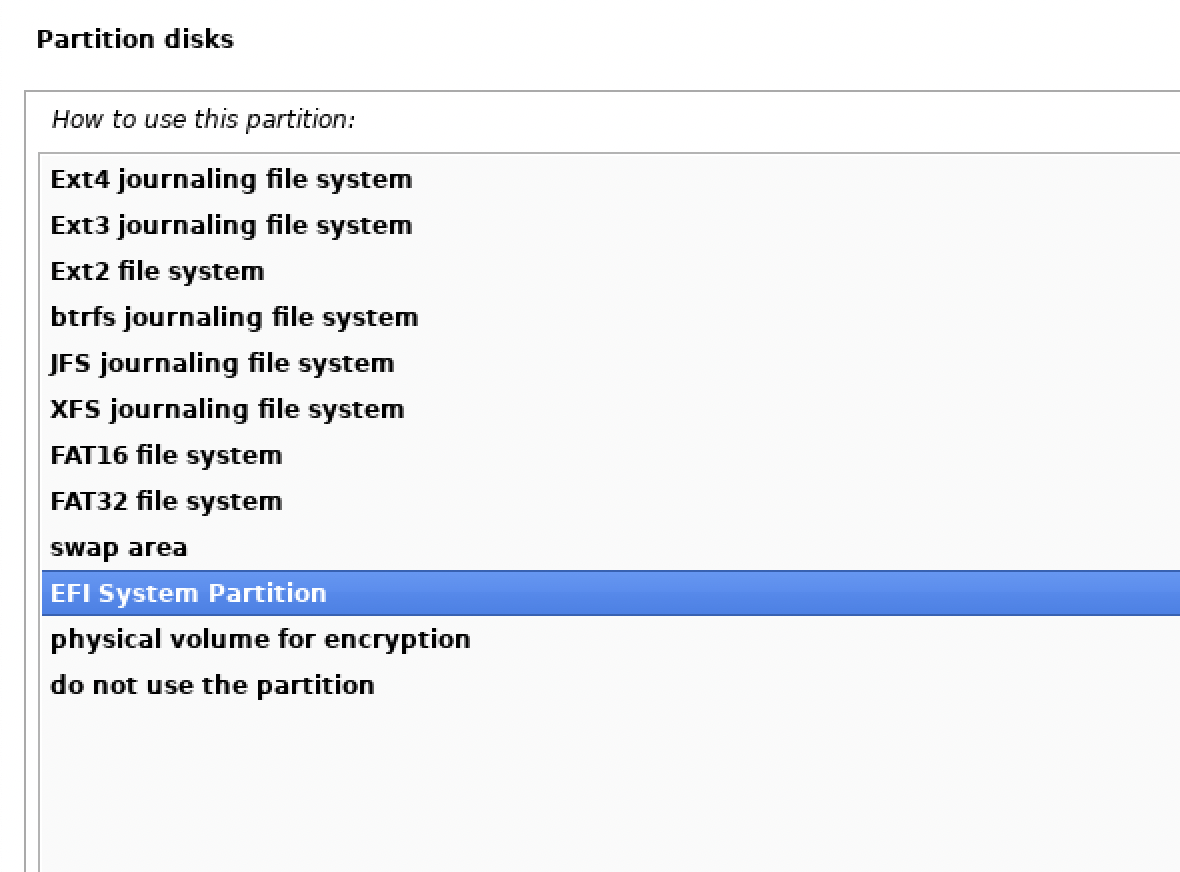Pick FAT16 file system option

[x=166, y=456]
